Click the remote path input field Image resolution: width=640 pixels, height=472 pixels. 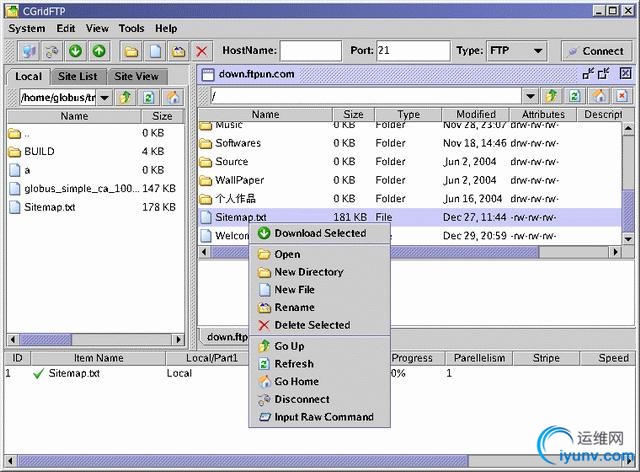(366, 96)
